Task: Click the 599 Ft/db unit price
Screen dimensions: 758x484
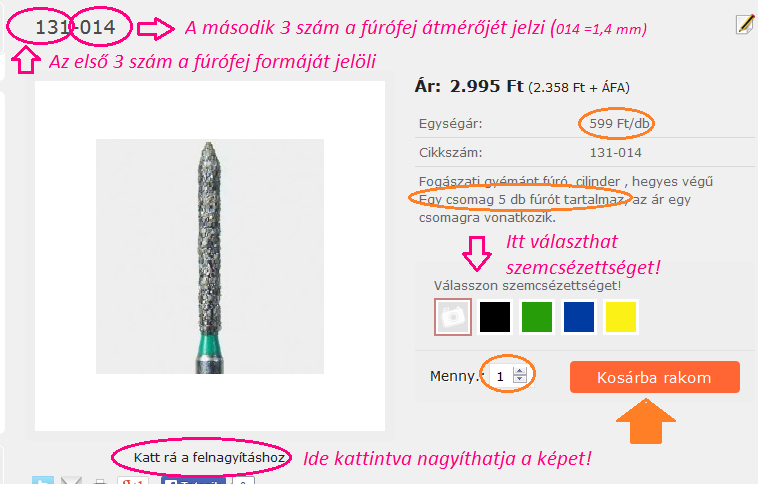Action: pos(619,124)
